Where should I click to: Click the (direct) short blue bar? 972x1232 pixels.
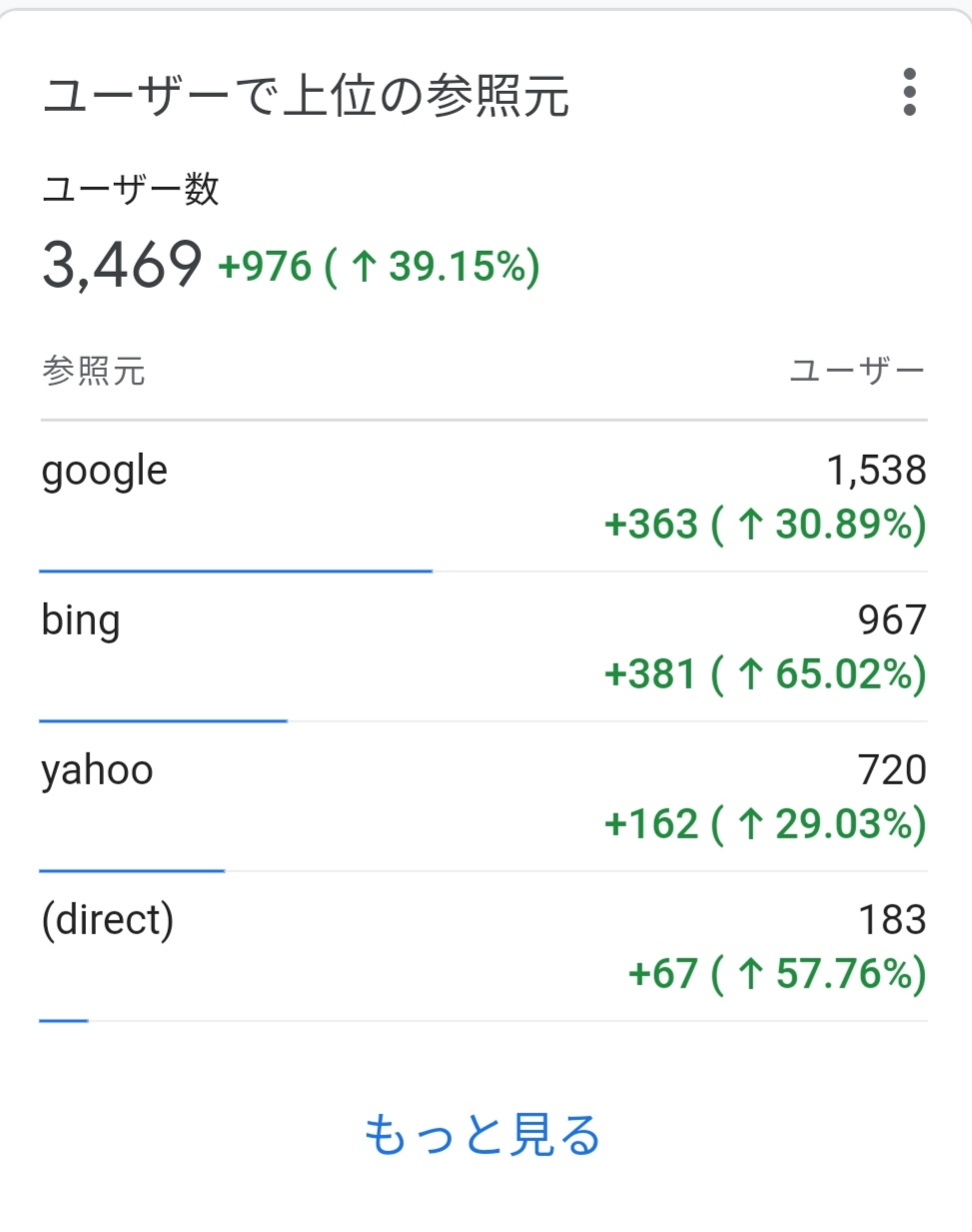click(x=64, y=1020)
